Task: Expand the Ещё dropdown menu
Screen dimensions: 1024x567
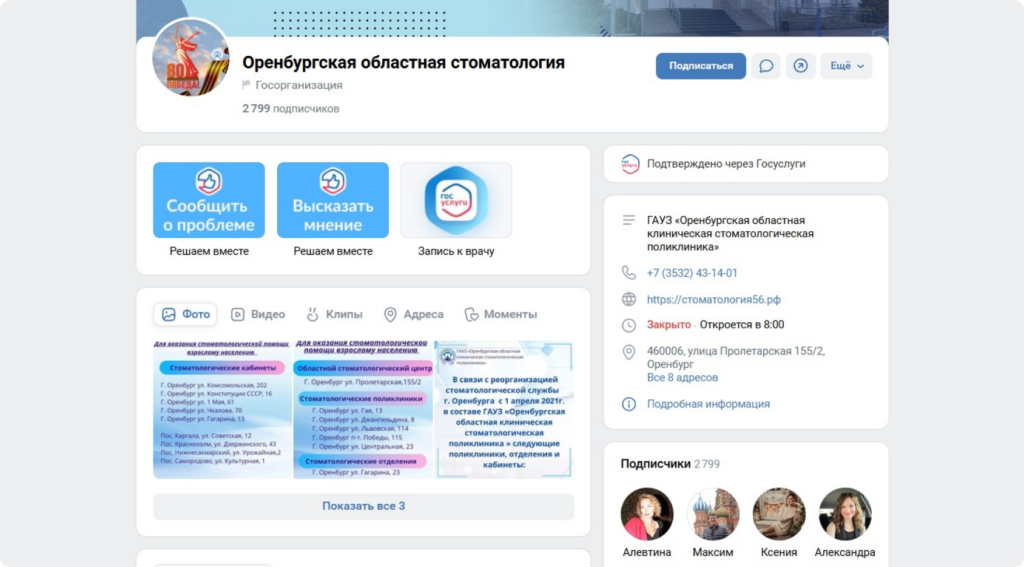Action: (x=846, y=66)
